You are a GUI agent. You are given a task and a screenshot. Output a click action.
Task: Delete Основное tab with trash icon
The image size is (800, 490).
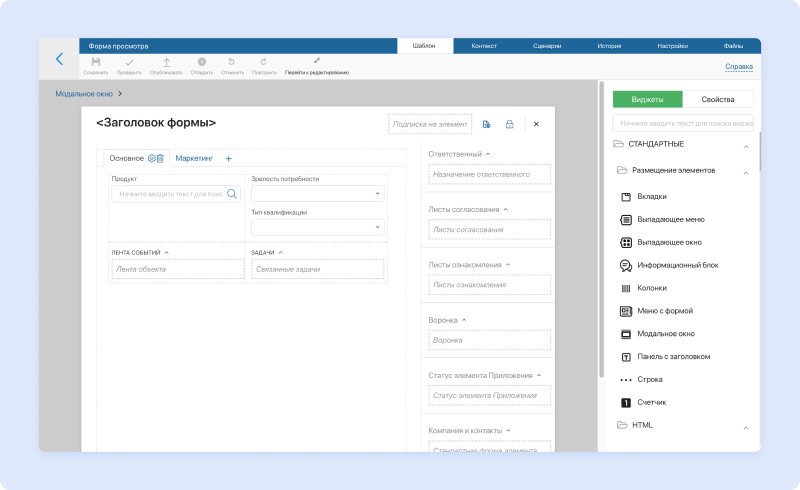click(161, 158)
